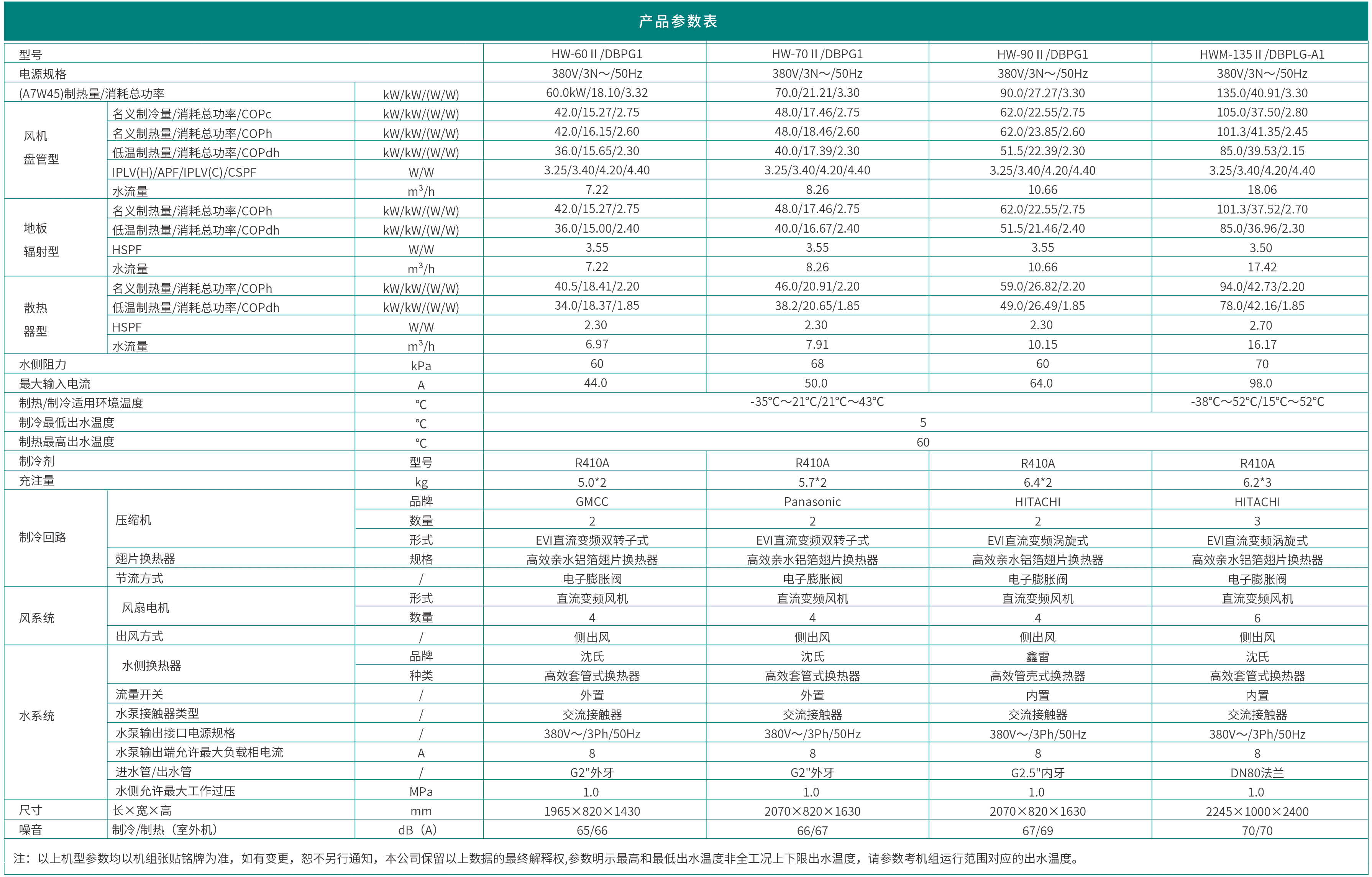The width and height of the screenshot is (1372, 877).
Task: Click the 型号 row label
Action: pos(31,55)
